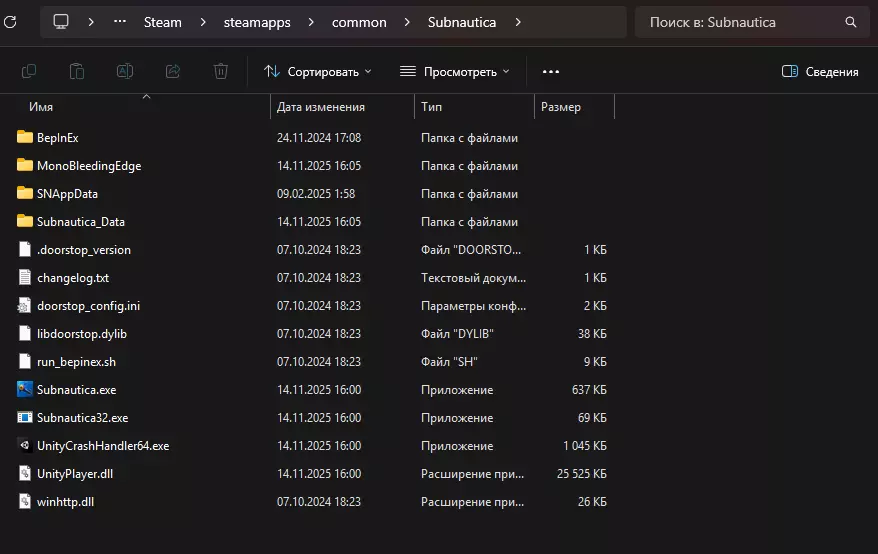The width and height of the screenshot is (878, 554).
Task: Click the This PC monitor icon in address bar
Action: click(61, 22)
